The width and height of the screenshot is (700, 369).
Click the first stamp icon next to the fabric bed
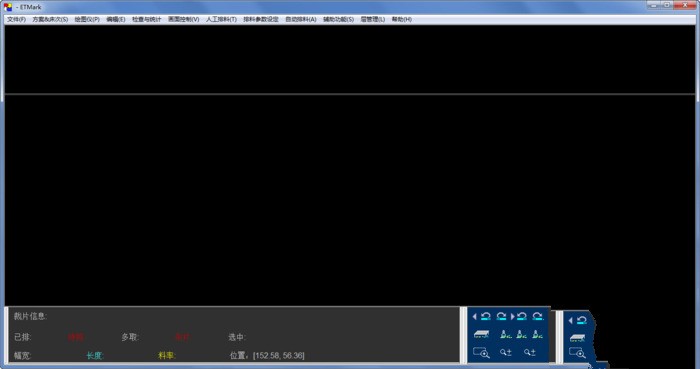[505, 334]
